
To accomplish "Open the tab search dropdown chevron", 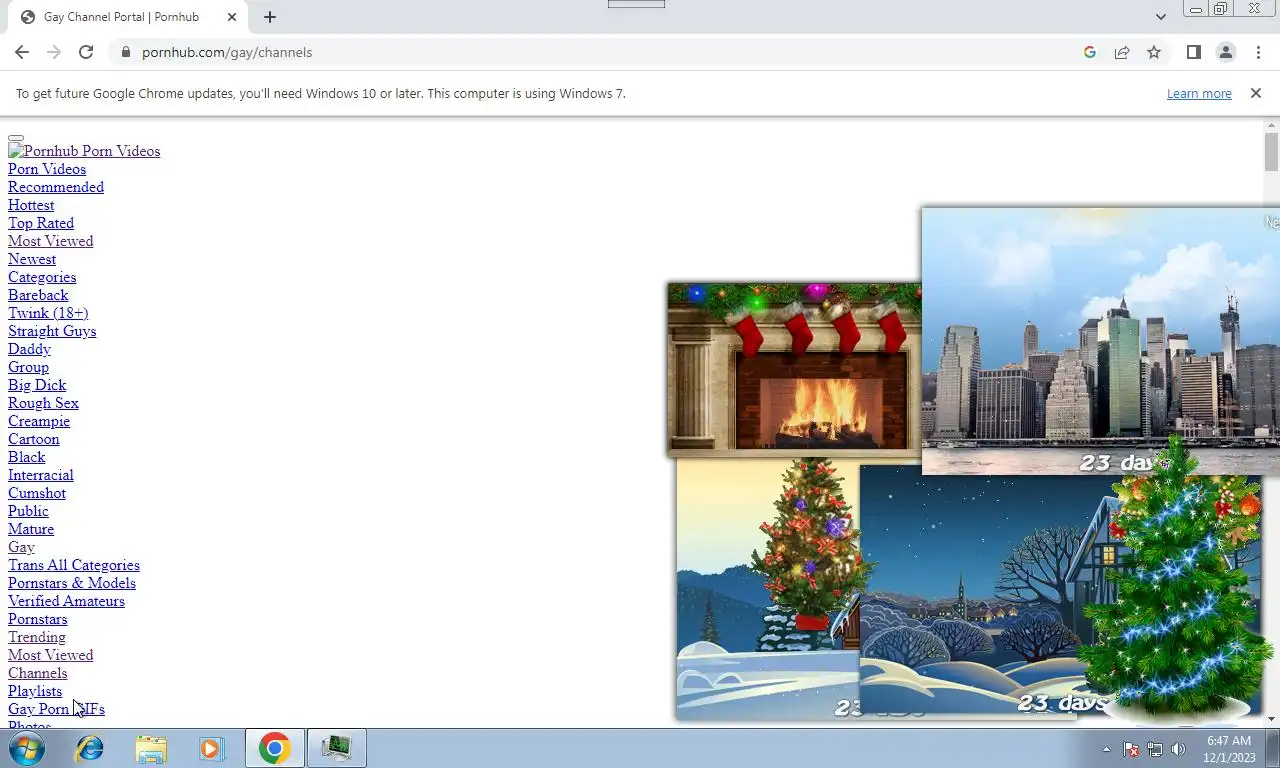I will 1160,17.
